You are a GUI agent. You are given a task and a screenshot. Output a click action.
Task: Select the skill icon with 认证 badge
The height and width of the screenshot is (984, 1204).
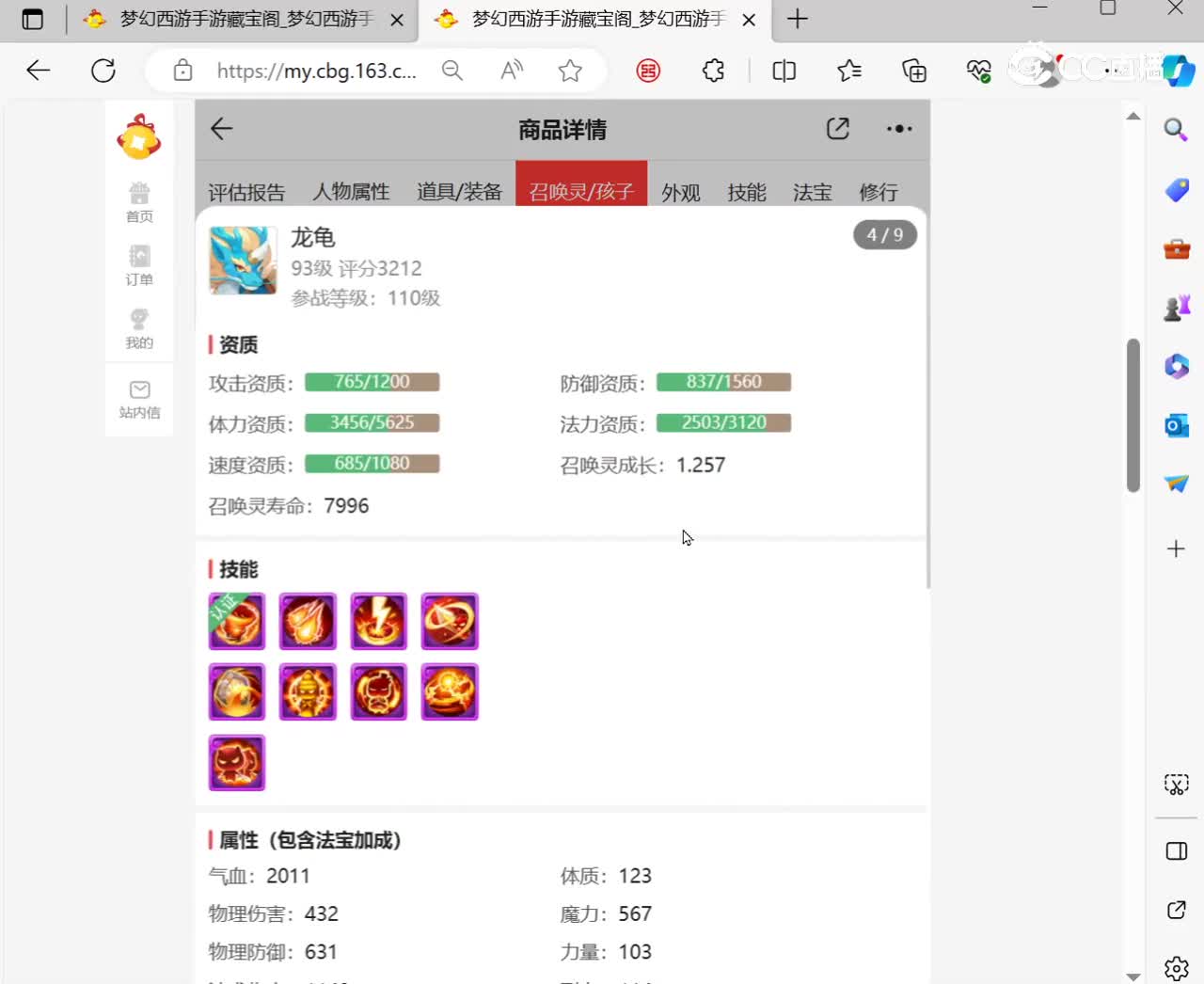pyautogui.click(x=237, y=621)
